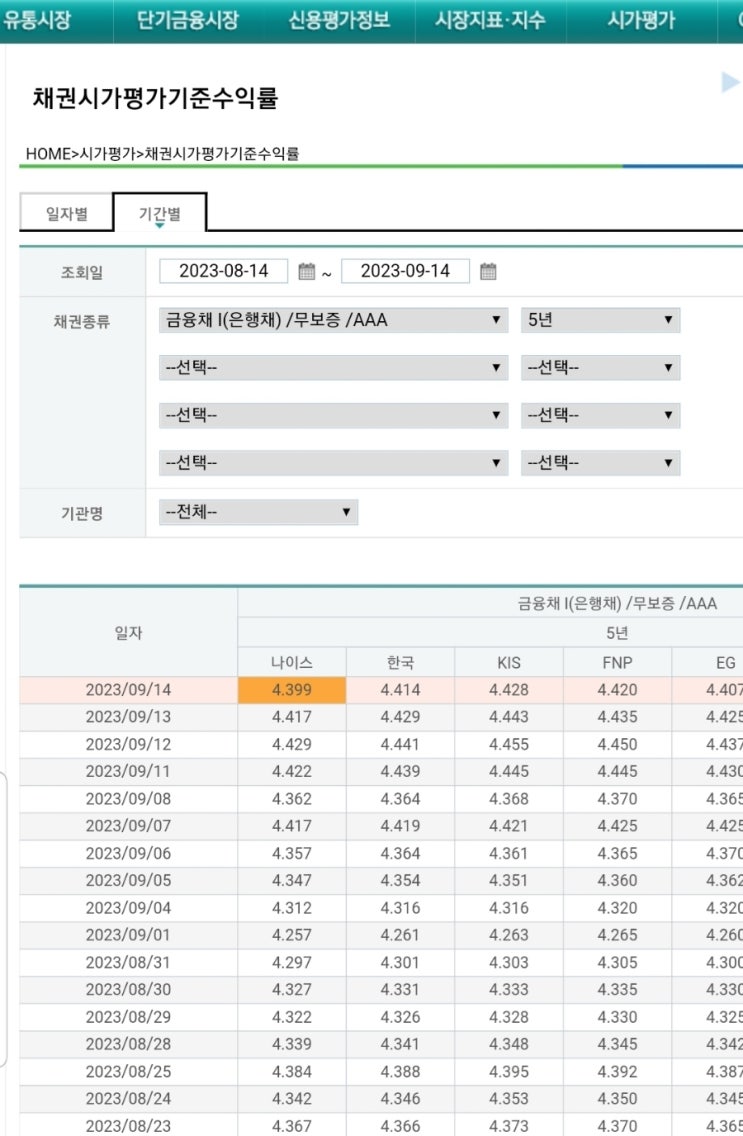
Task: Click the 5년 table sub-header
Action: point(617,633)
